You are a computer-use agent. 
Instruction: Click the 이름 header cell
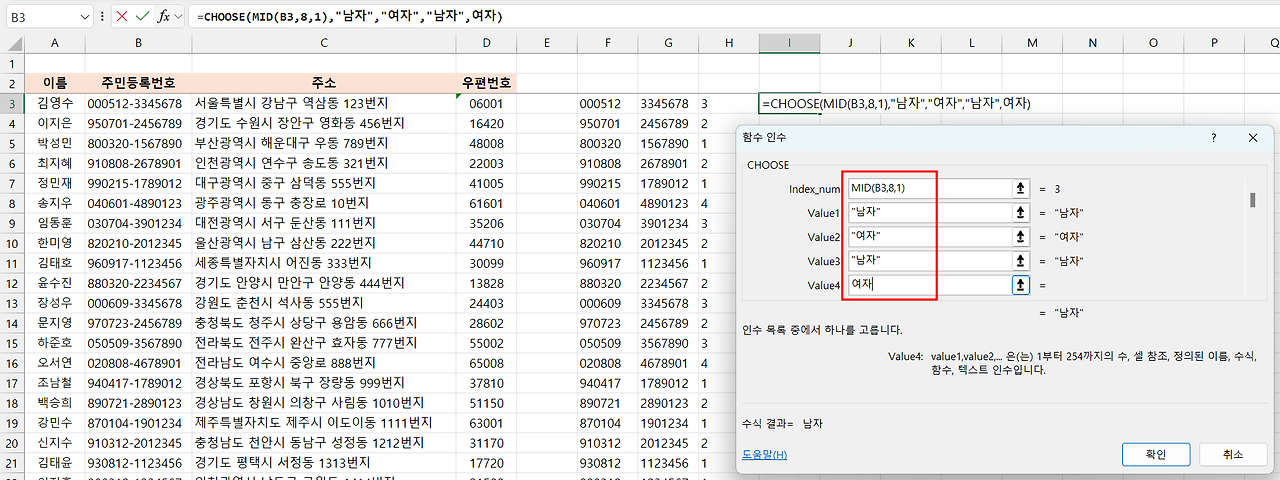53,83
